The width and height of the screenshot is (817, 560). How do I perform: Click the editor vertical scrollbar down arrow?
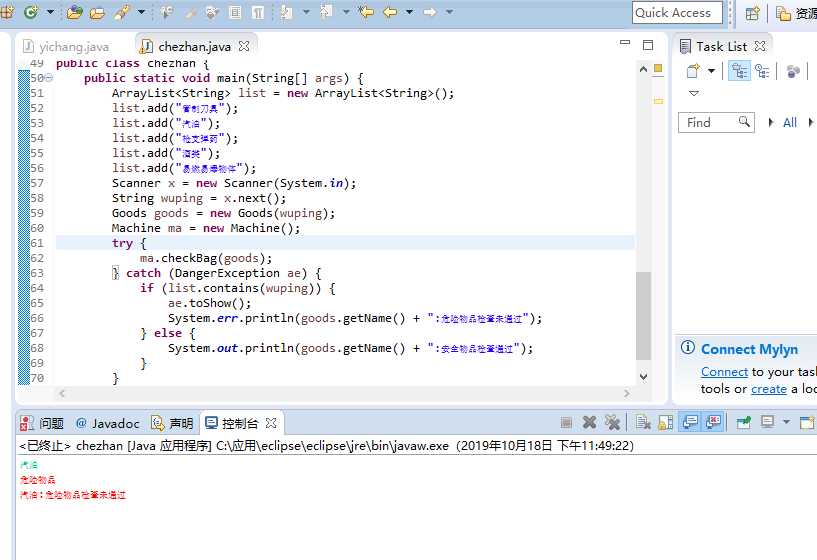click(x=643, y=376)
